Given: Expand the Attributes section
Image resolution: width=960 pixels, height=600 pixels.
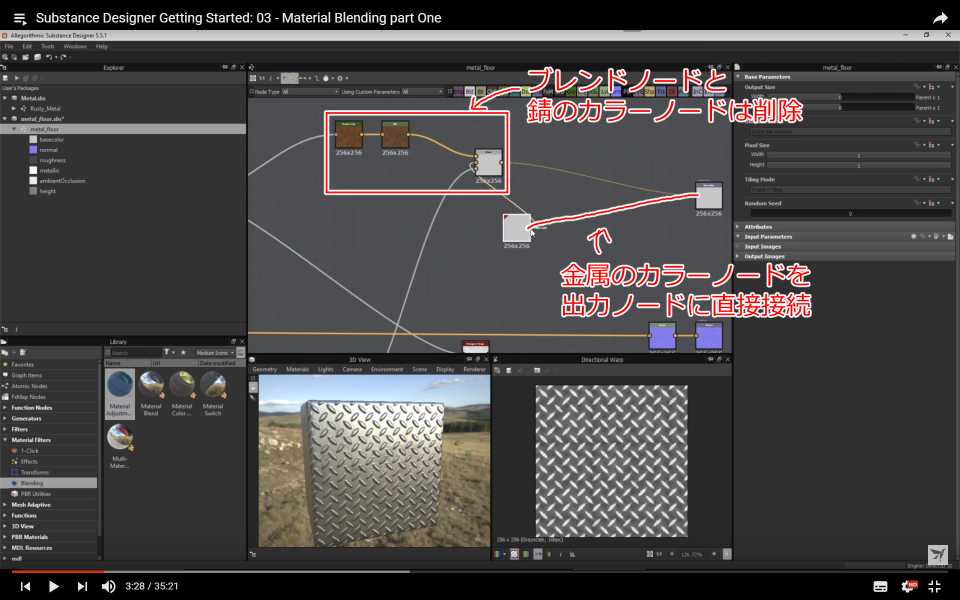Looking at the screenshot, I should (x=738, y=227).
